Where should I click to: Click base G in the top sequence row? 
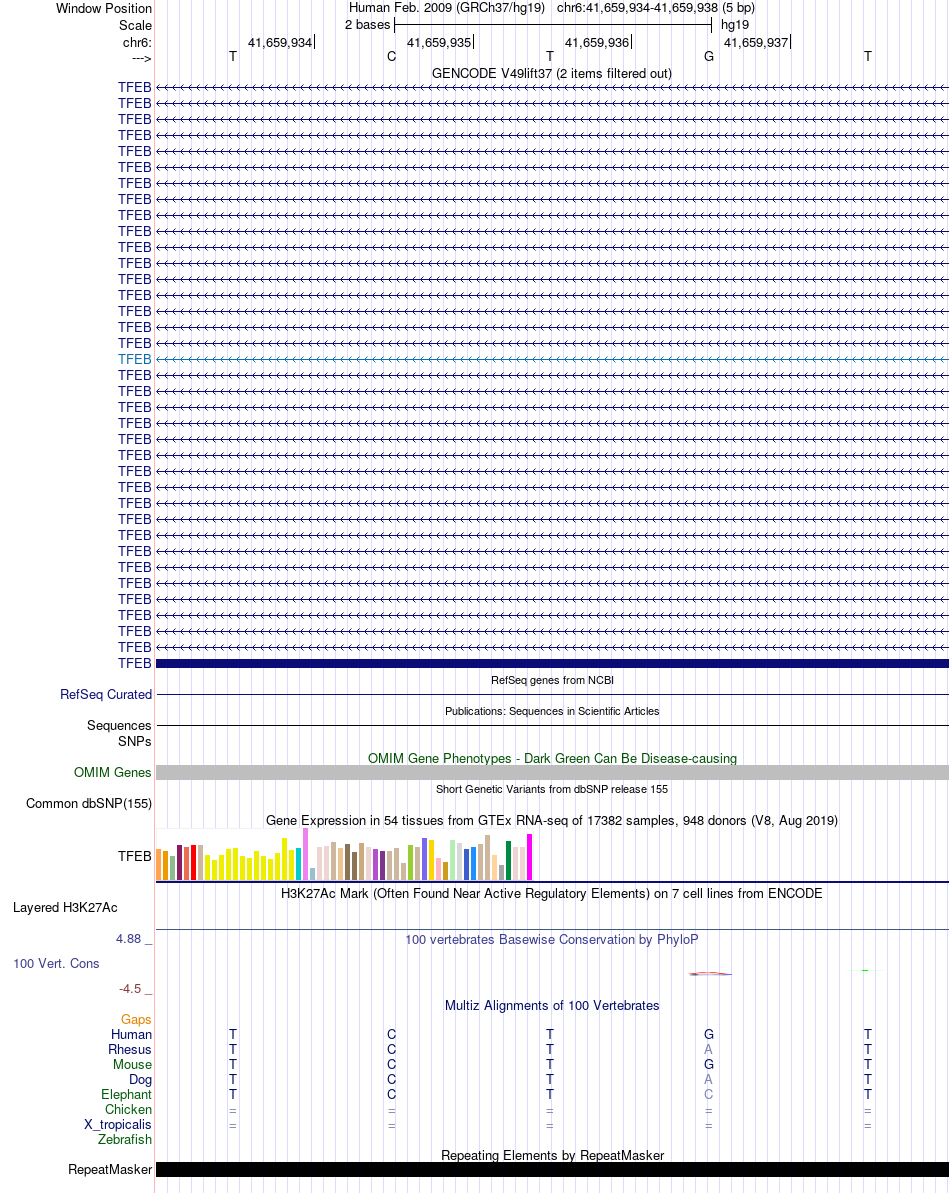click(709, 56)
